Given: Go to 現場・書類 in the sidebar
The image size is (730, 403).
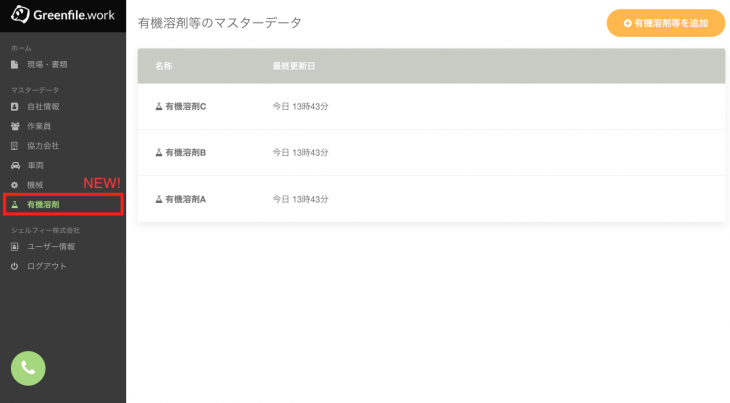Looking at the screenshot, I should [x=63, y=65].
